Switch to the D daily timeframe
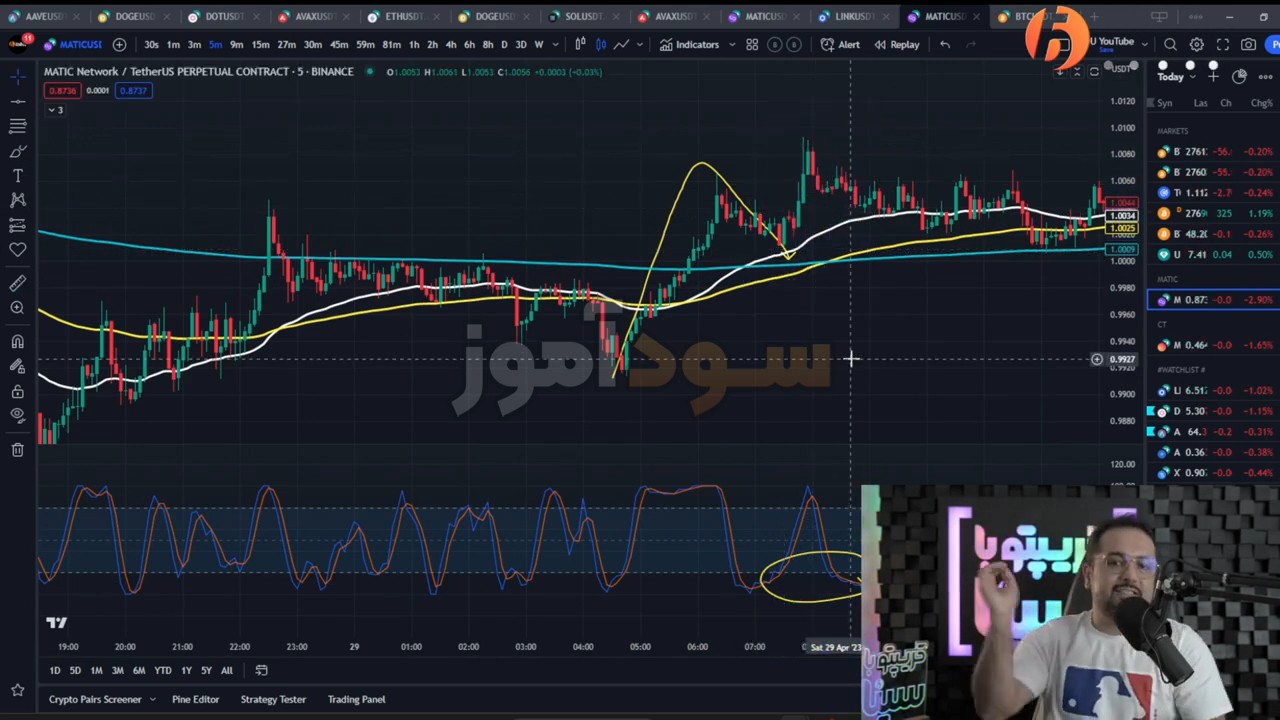This screenshot has height=720, width=1280. pos(504,44)
